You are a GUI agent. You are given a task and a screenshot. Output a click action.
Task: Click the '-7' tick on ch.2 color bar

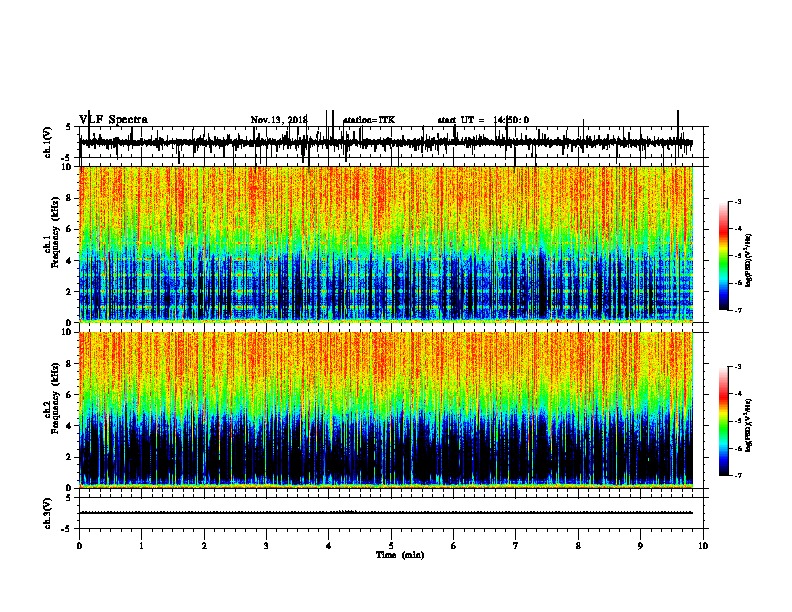738,475
